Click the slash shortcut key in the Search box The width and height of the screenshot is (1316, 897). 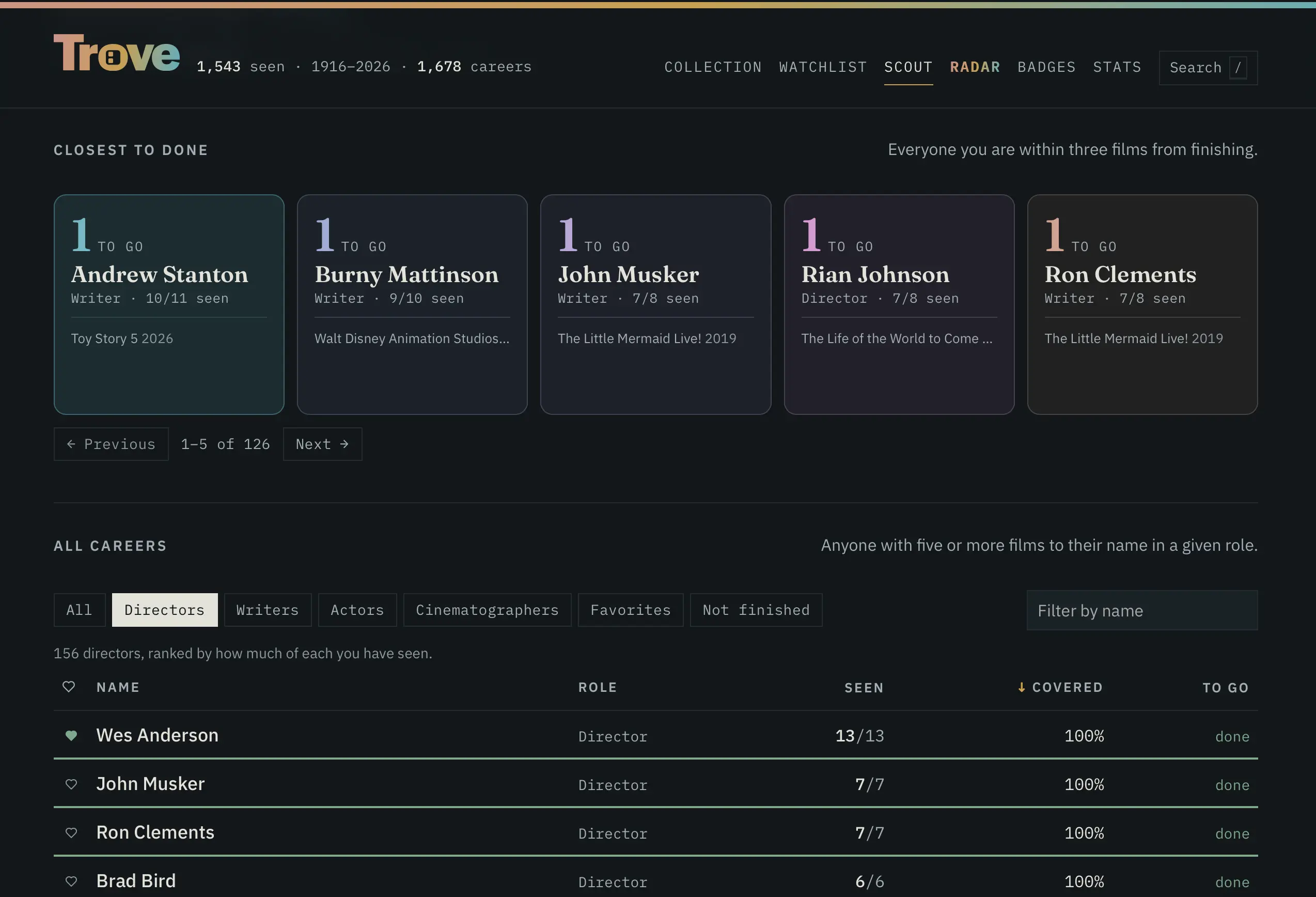(x=1238, y=68)
